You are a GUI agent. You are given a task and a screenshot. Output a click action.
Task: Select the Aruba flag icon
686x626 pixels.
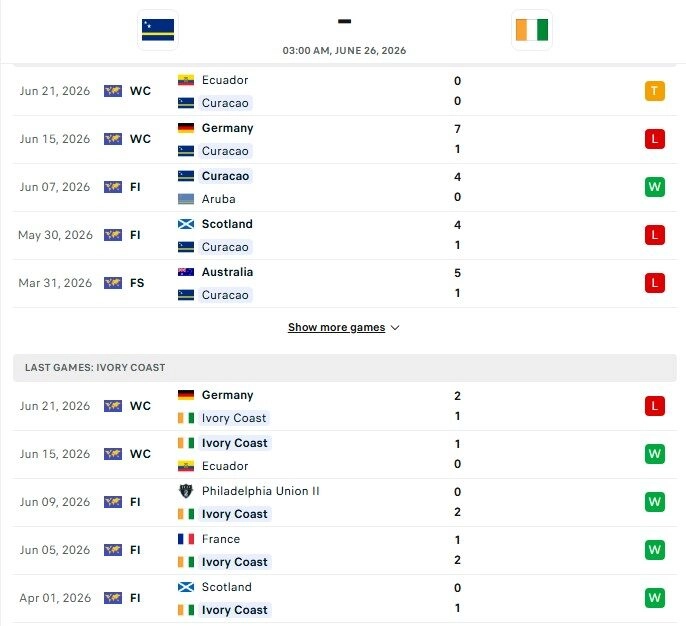(186, 199)
